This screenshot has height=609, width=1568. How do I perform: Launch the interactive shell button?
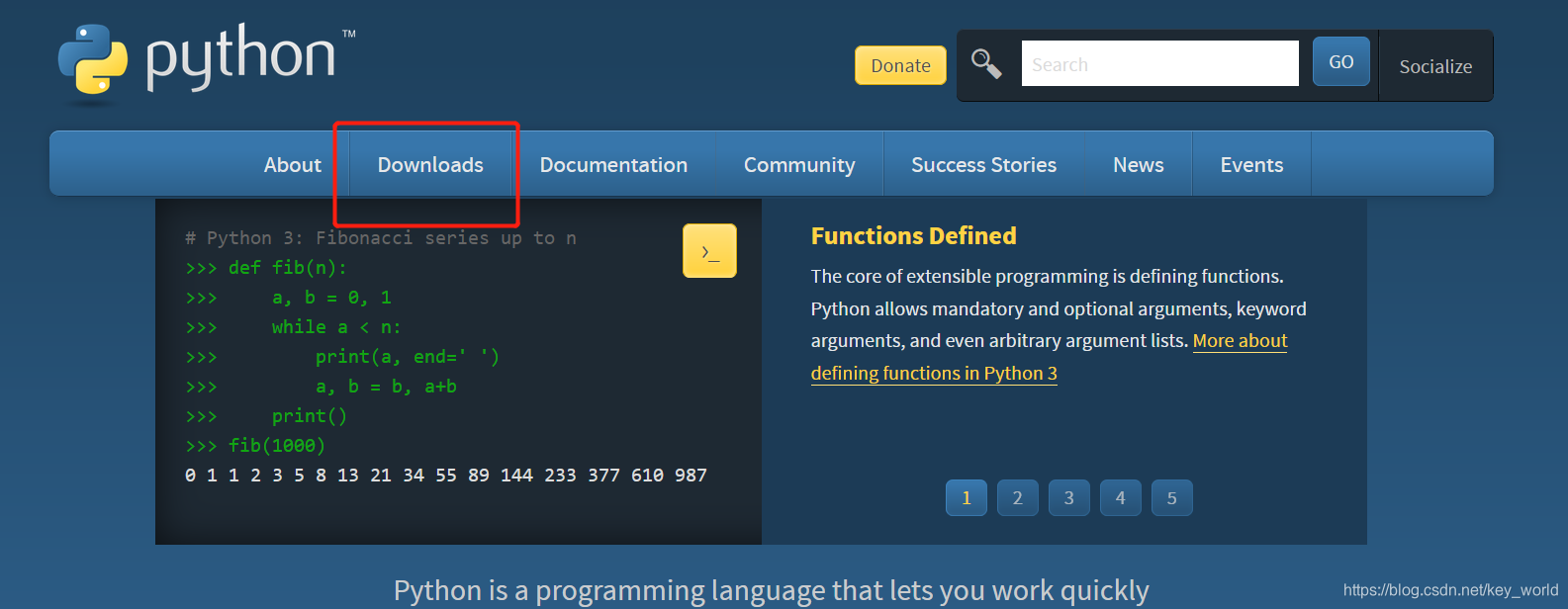(709, 251)
